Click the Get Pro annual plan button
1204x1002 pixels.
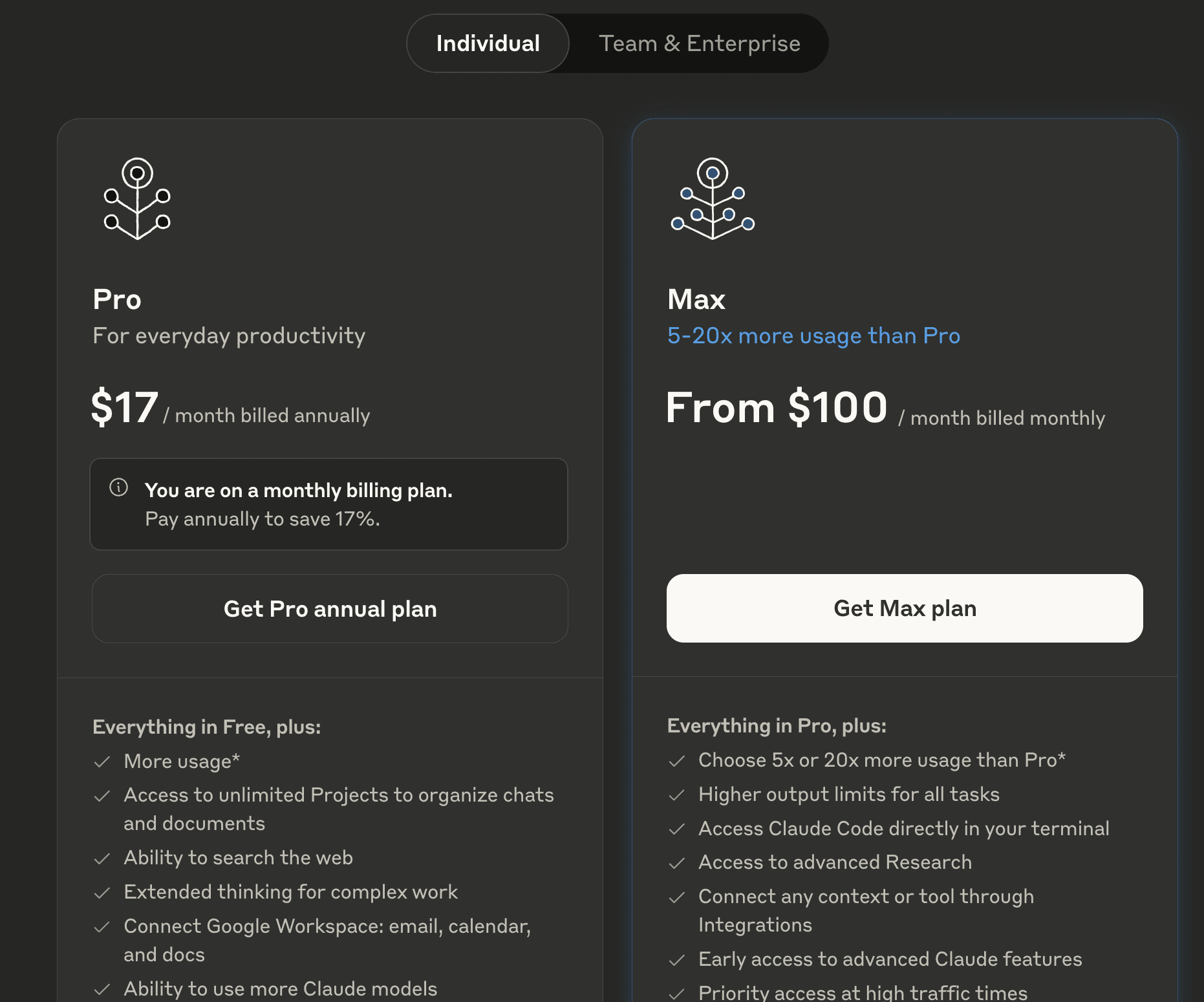click(x=330, y=608)
